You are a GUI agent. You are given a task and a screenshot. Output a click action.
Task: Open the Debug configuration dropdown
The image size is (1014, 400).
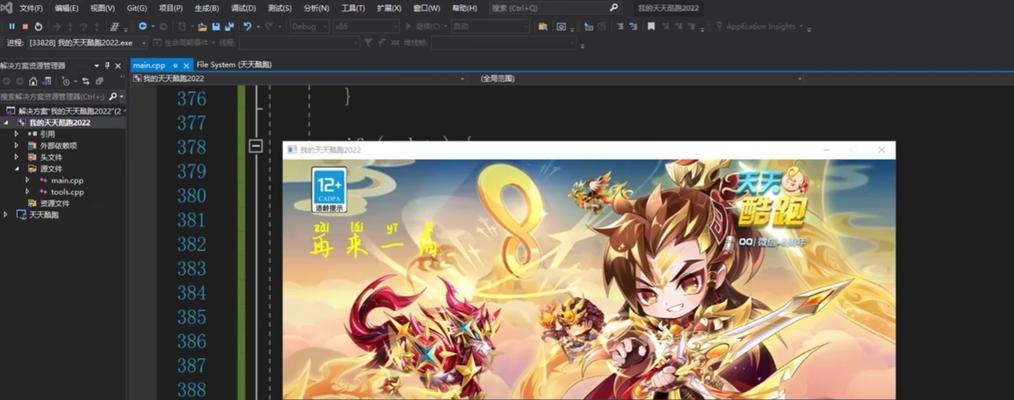coord(309,26)
